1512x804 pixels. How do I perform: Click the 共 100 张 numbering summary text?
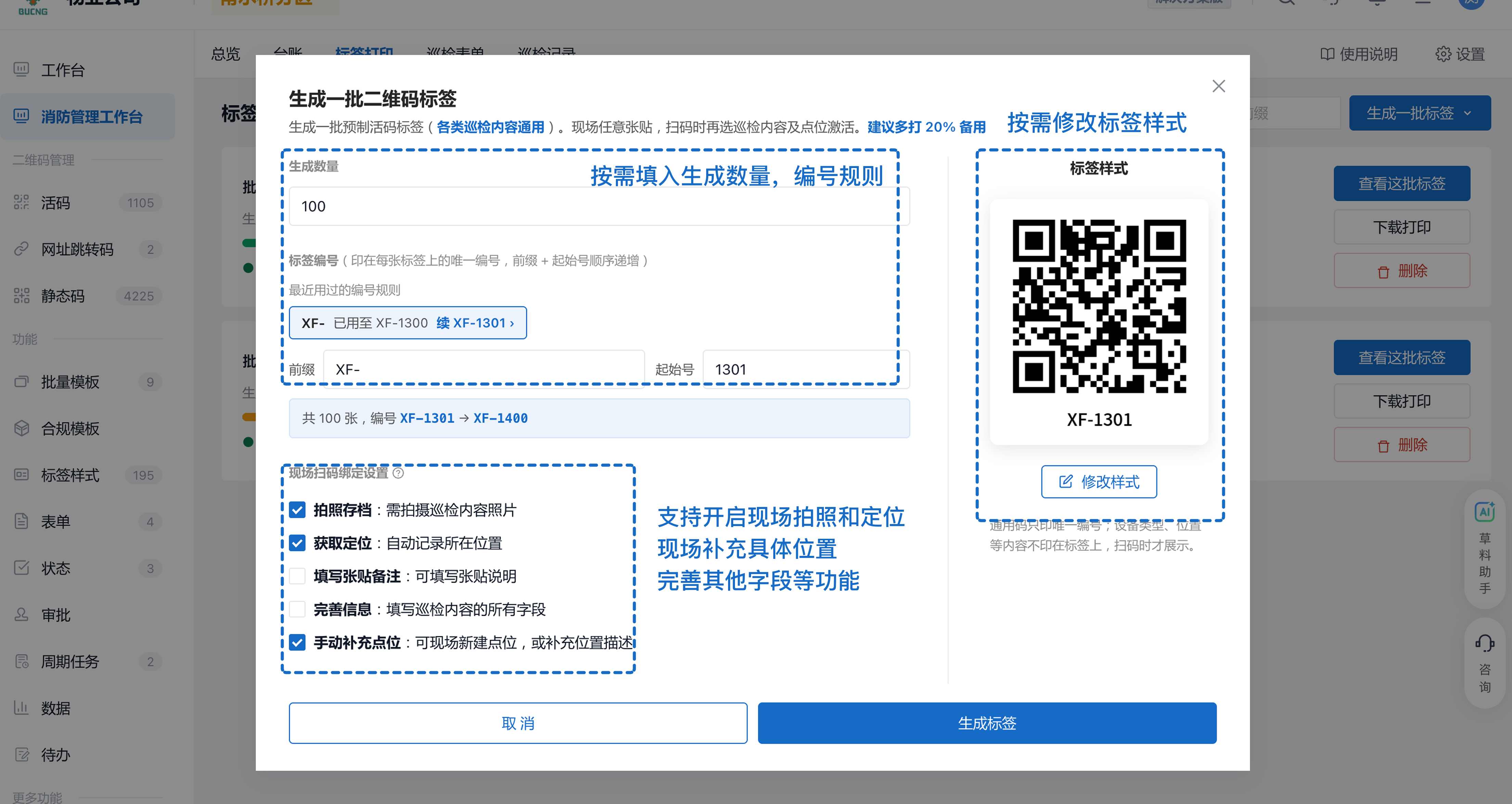click(414, 418)
